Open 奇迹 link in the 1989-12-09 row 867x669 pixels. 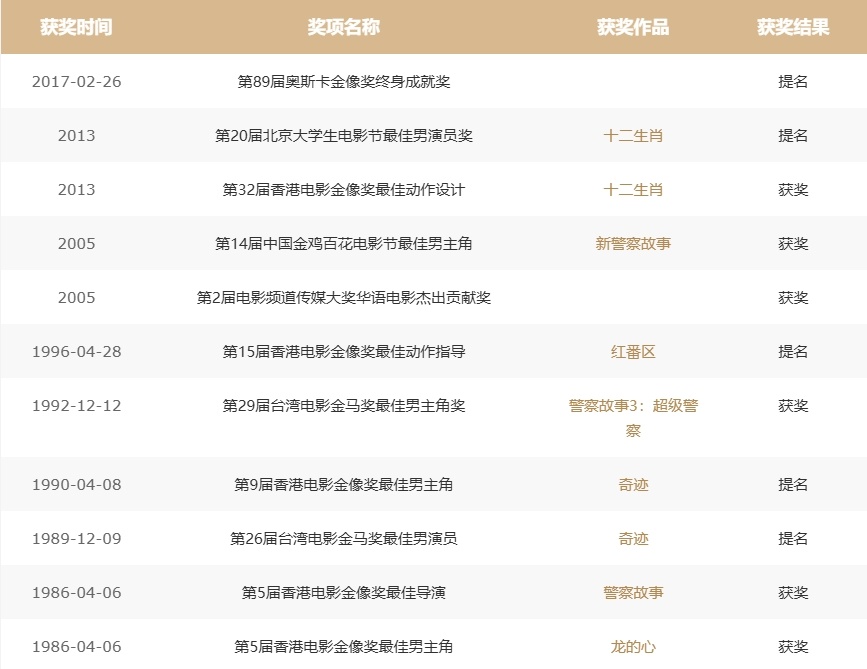coord(633,538)
